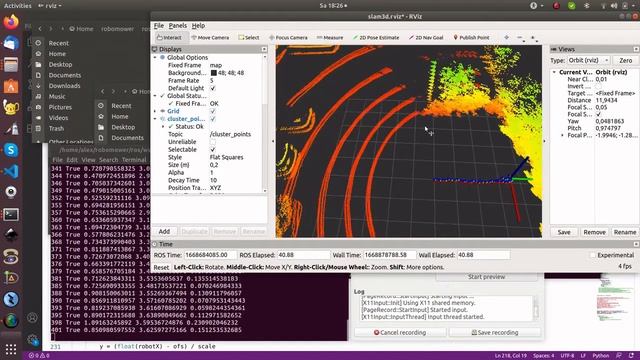Choose the Select tool in RViz
This screenshot has height=360, width=640.
click(x=249, y=38)
